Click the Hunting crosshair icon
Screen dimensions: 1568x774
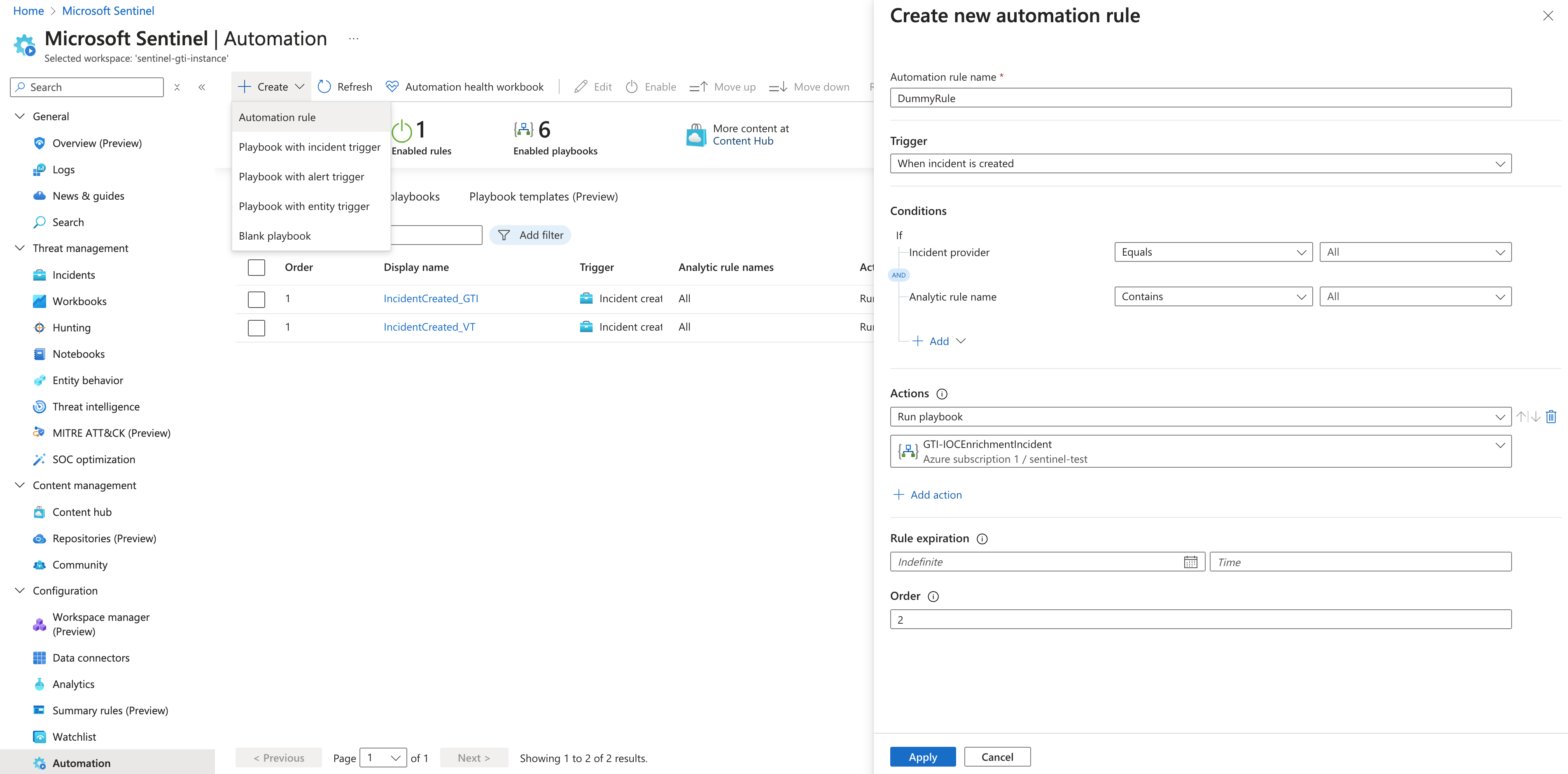(40, 327)
